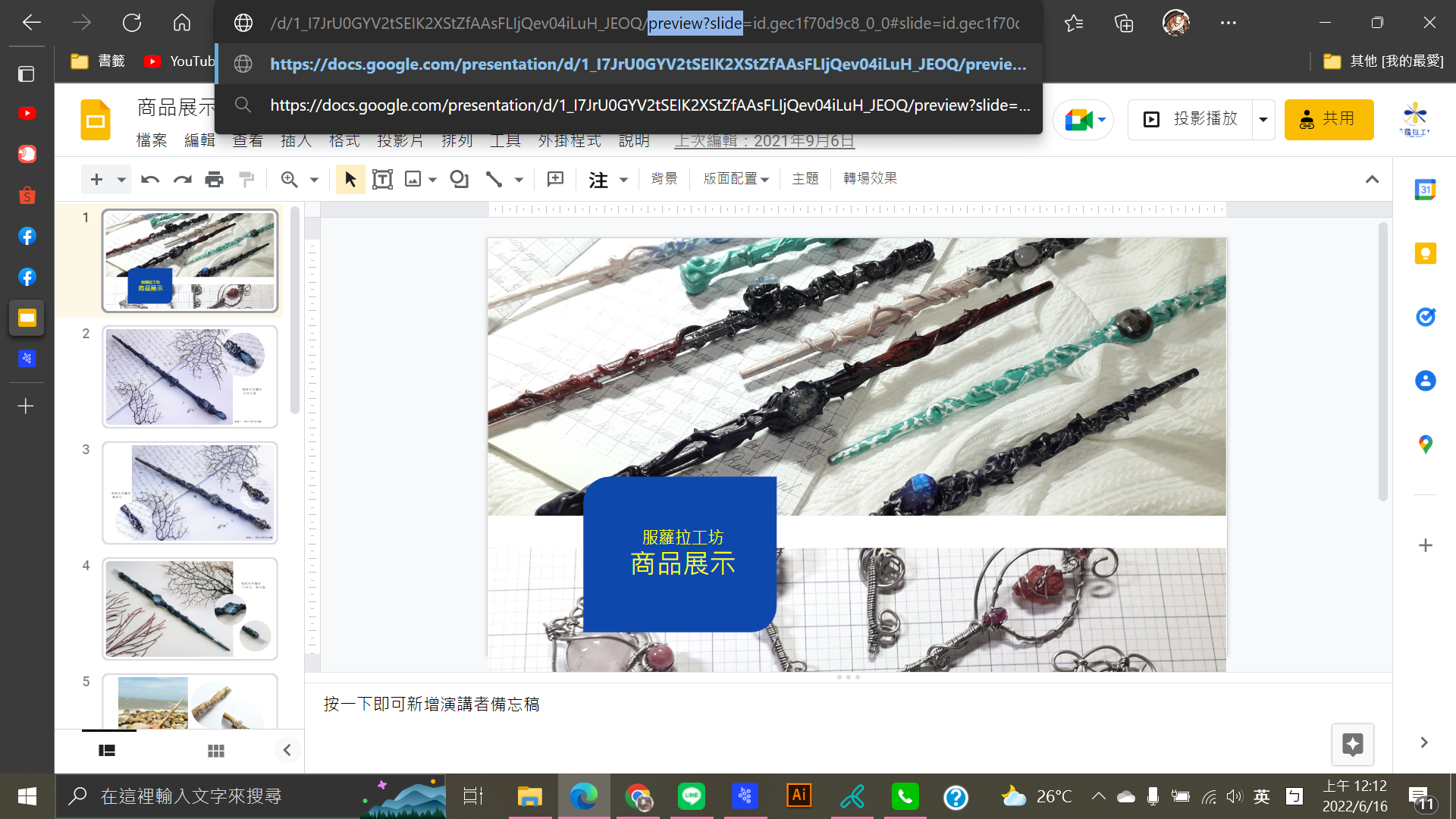
Task: Open Shopee shortcut in Edge sidebar
Action: pyautogui.click(x=27, y=195)
